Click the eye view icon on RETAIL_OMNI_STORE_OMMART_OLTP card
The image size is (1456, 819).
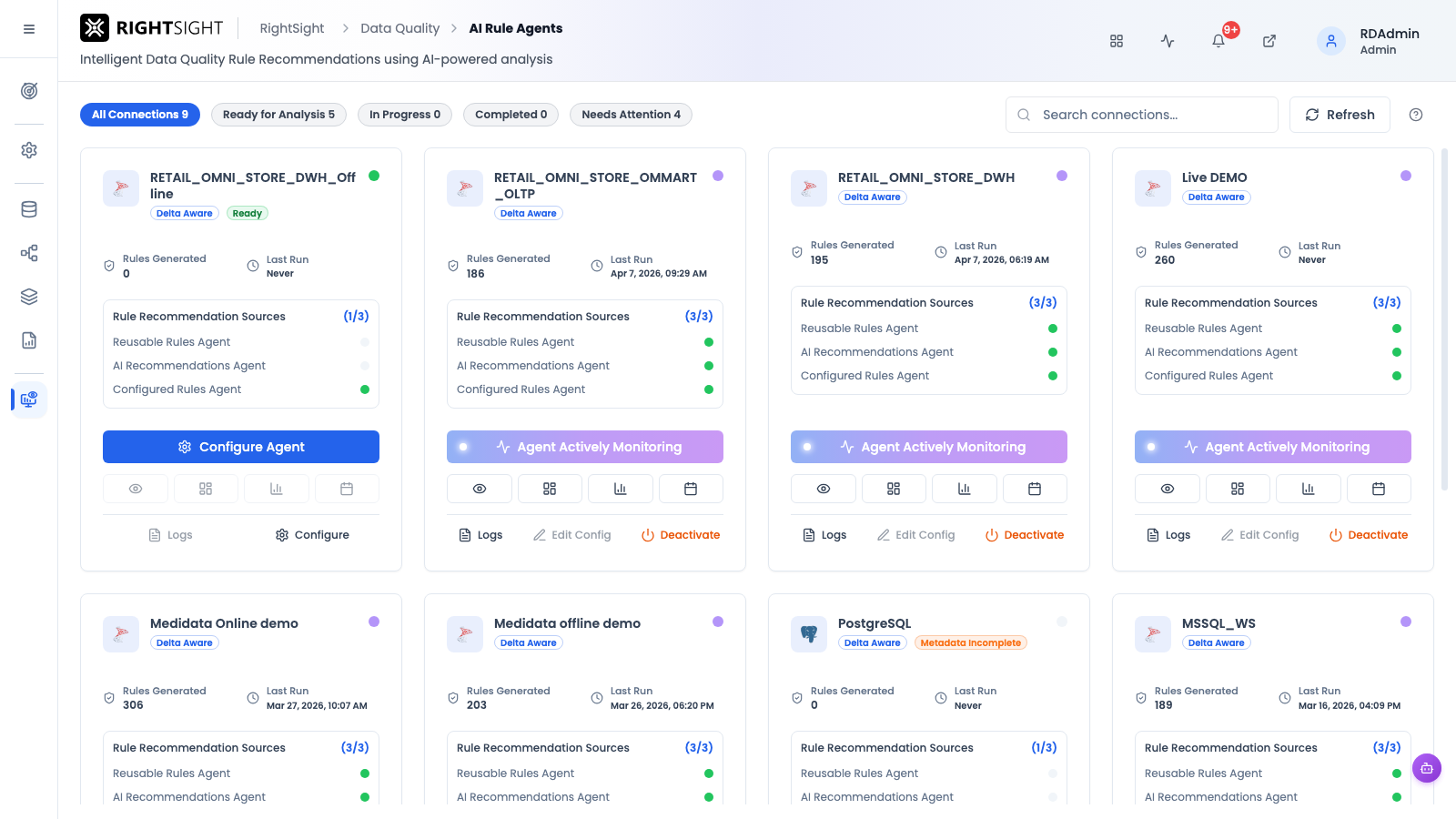[x=480, y=489]
